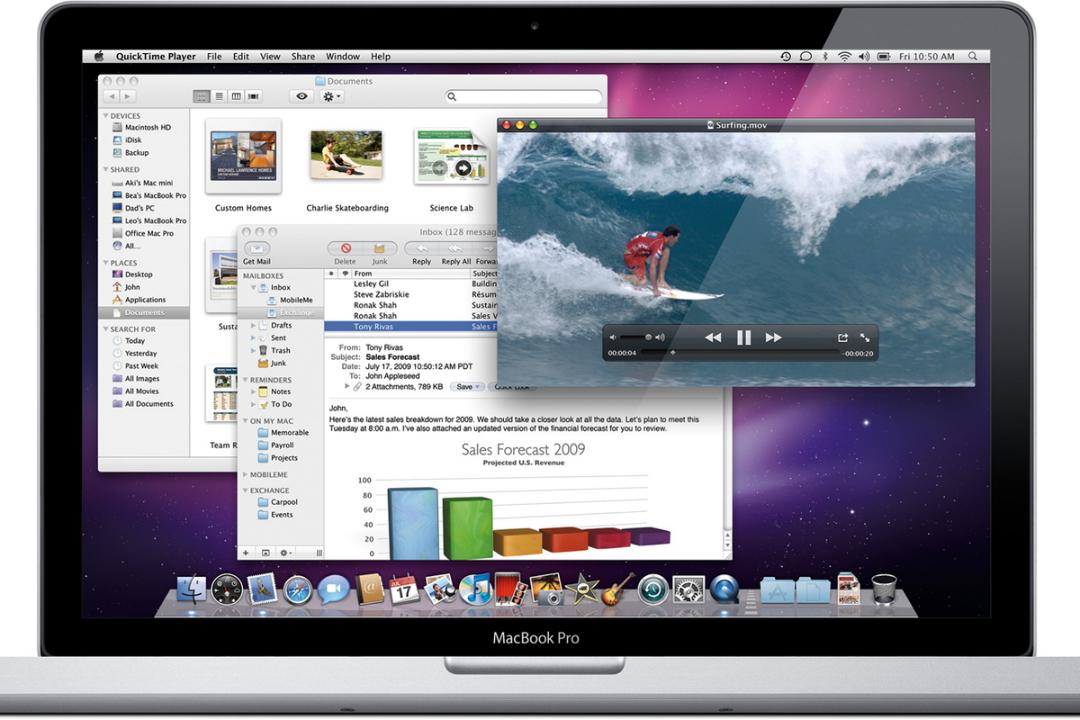
Task: Open iCal calendar icon in Dock
Action: (404, 590)
